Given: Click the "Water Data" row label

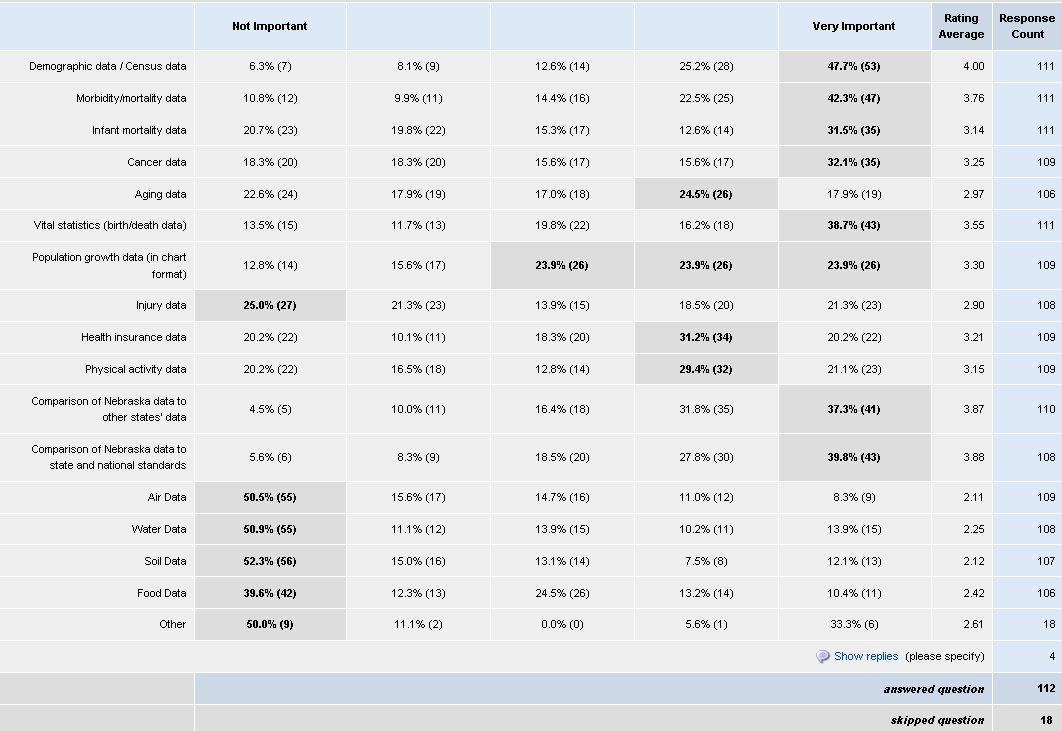Looking at the screenshot, I should click(x=158, y=529).
